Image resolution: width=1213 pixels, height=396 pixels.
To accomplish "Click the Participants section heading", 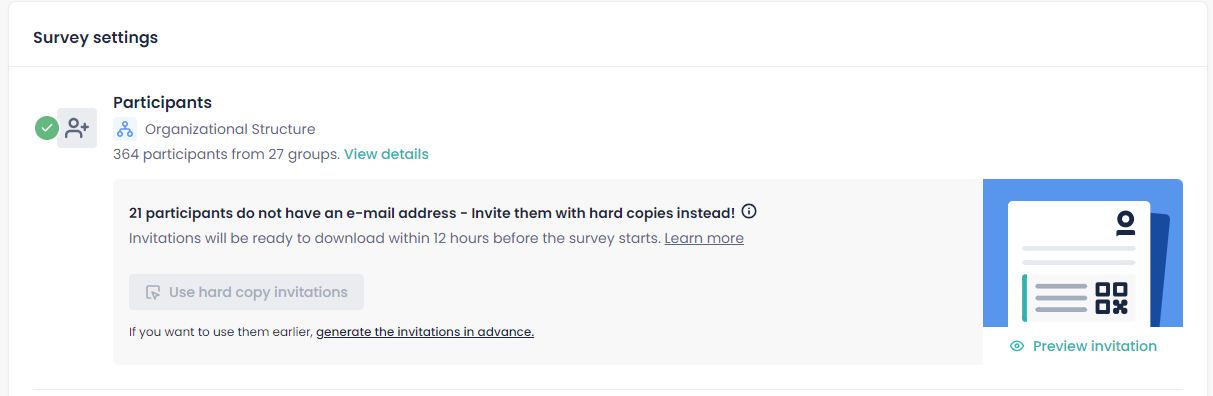I will tap(162, 102).
